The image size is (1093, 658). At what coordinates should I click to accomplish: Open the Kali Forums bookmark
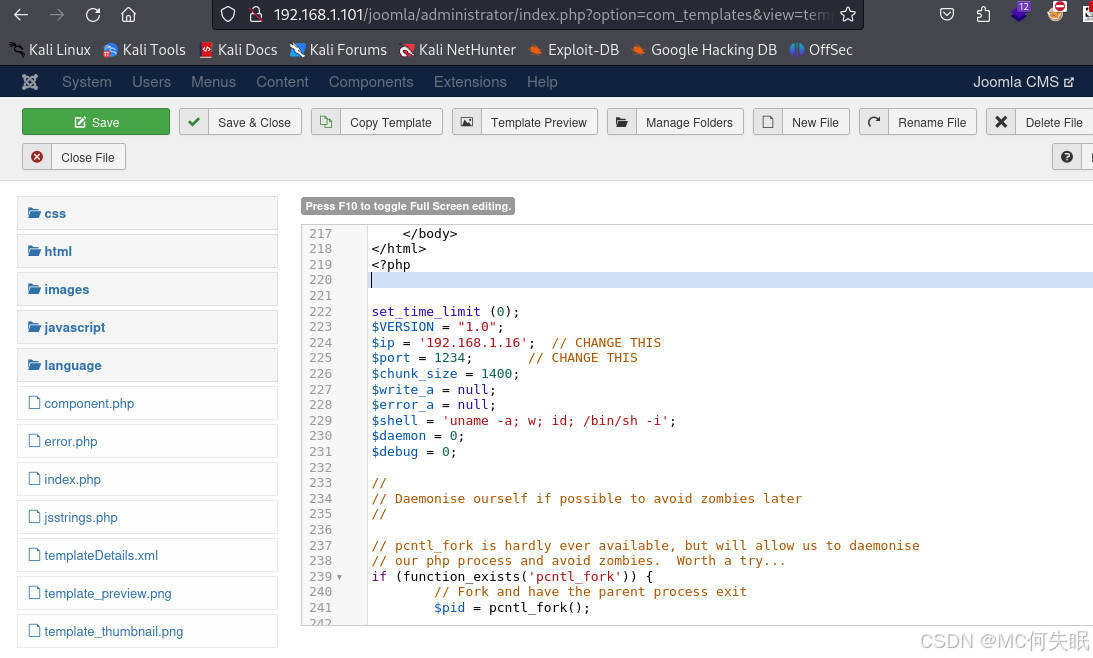coord(338,49)
